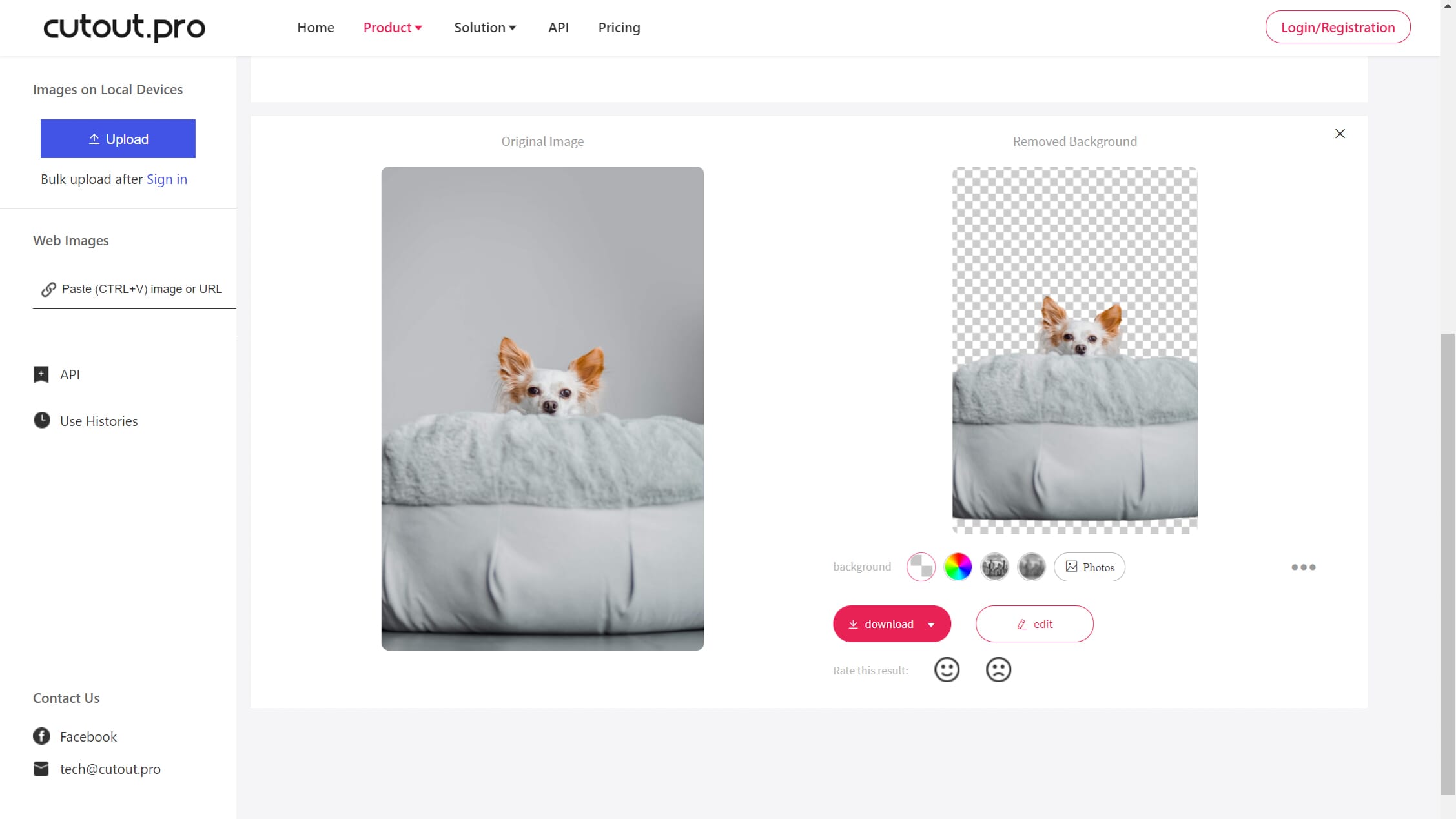Open the Facebook contact link
Image resolution: width=1456 pixels, height=819 pixels.
[x=88, y=736]
